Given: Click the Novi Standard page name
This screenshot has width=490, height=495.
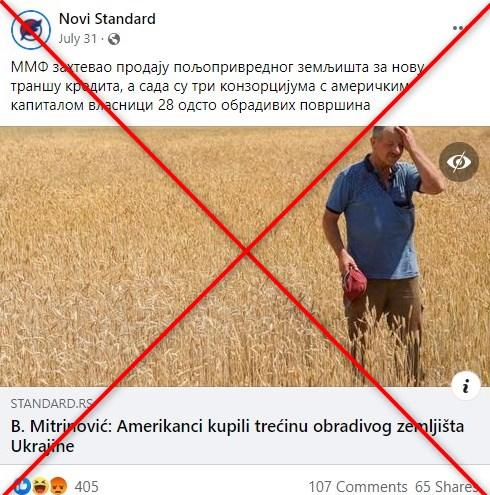Looking at the screenshot, I should (x=107, y=19).
